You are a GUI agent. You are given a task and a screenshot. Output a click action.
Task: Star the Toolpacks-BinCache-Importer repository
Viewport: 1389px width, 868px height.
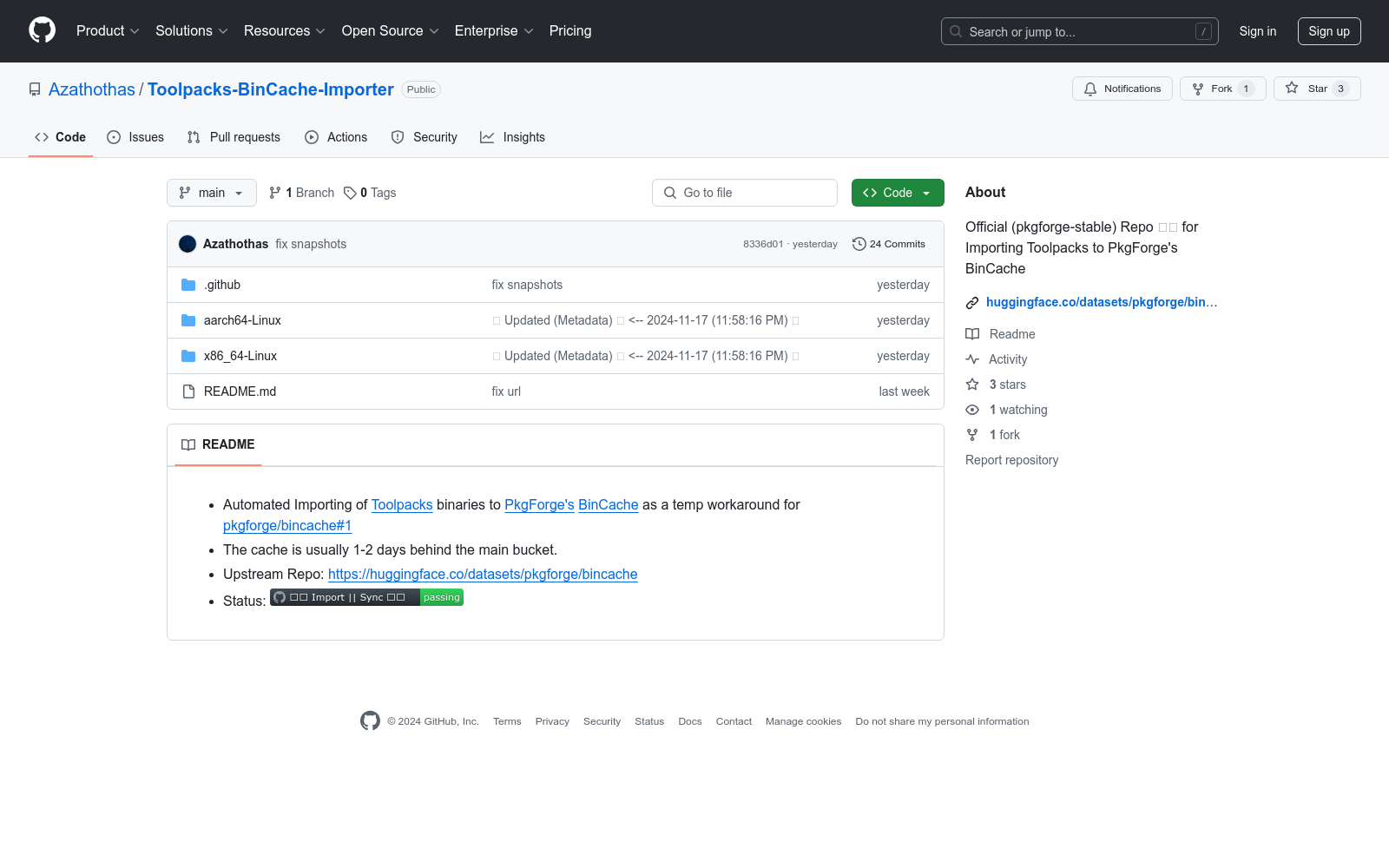[x=1317, y=89]
